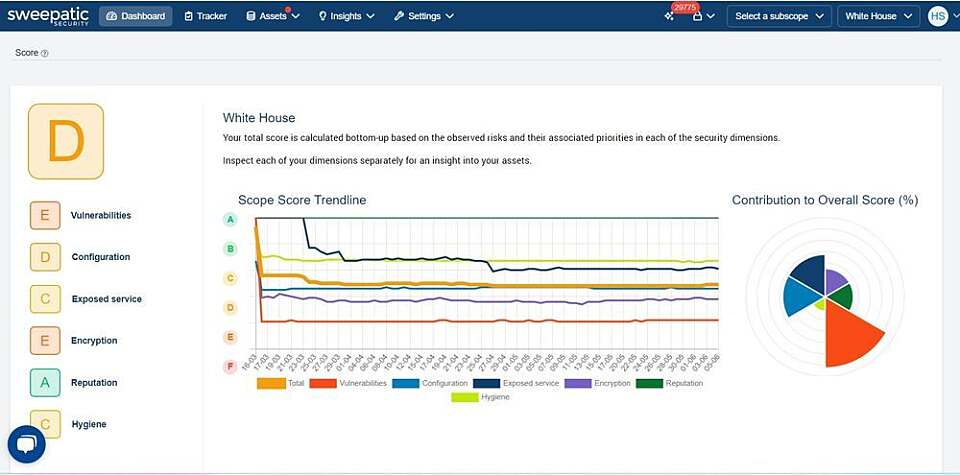Screen dimensions: 960x475
Task: Expand the Settings menu
Action: (424, 17)
